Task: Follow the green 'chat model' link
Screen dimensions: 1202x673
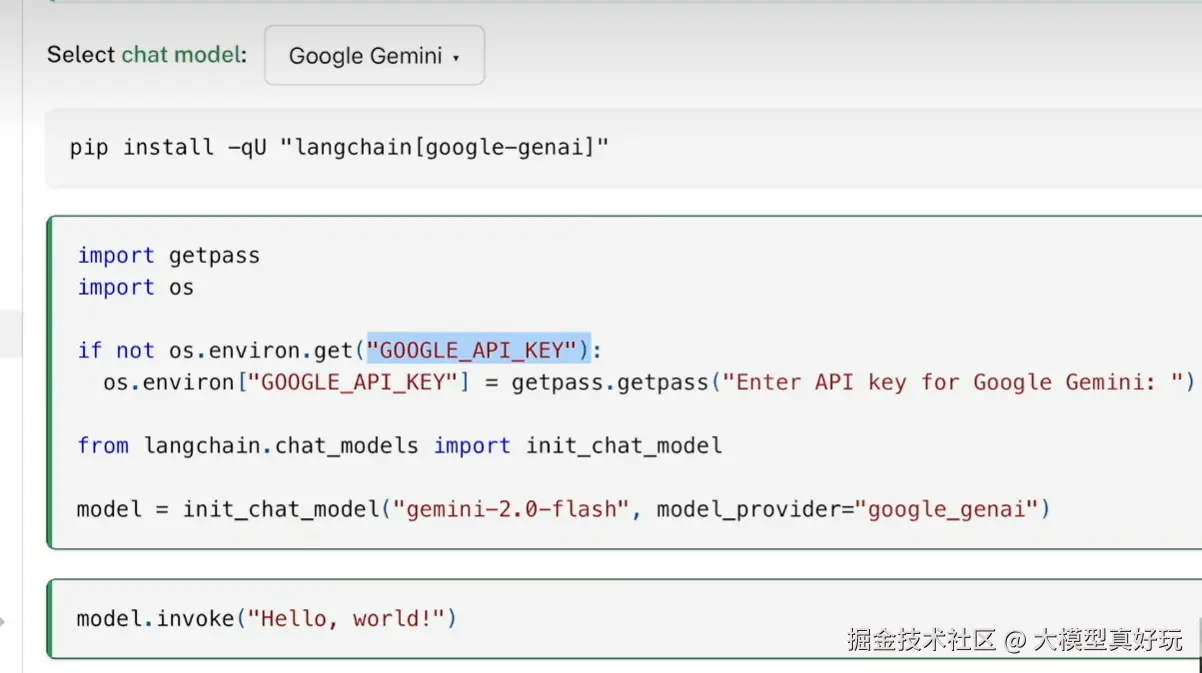Action: point(183,55)
